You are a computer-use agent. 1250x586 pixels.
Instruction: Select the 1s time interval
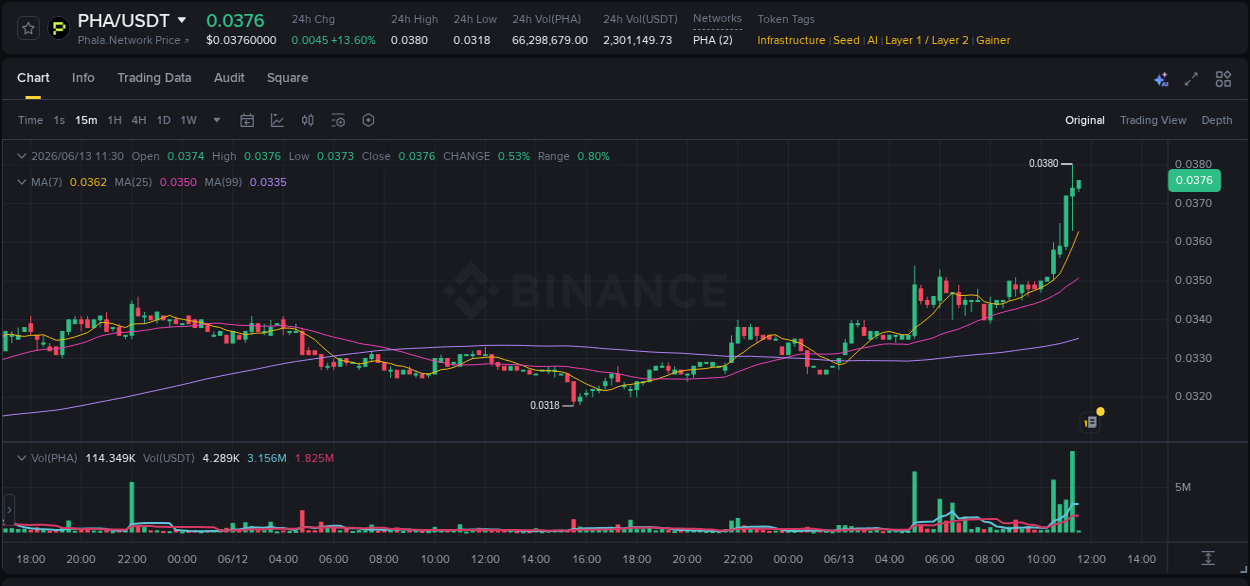(x=59, y=120)
